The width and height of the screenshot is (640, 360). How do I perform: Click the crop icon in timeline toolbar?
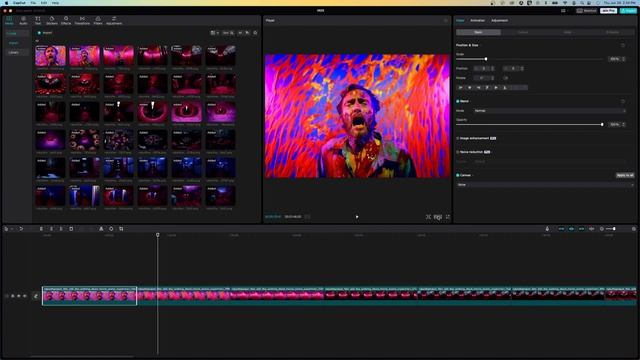(121, 229)
